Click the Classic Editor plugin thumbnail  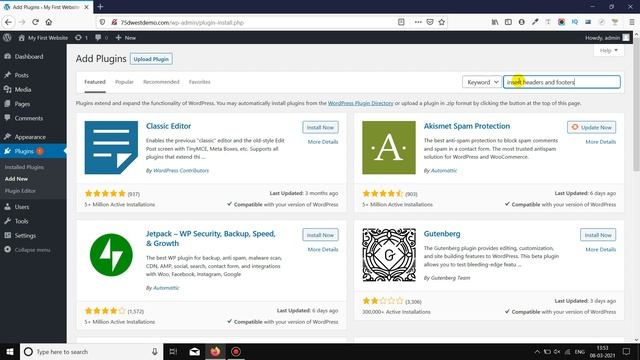111,147
